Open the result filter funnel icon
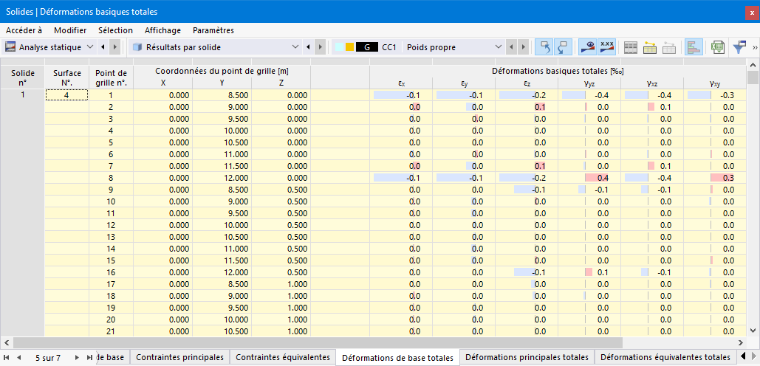The width and height of the screenshot is (760, 366). click(739, 48)
